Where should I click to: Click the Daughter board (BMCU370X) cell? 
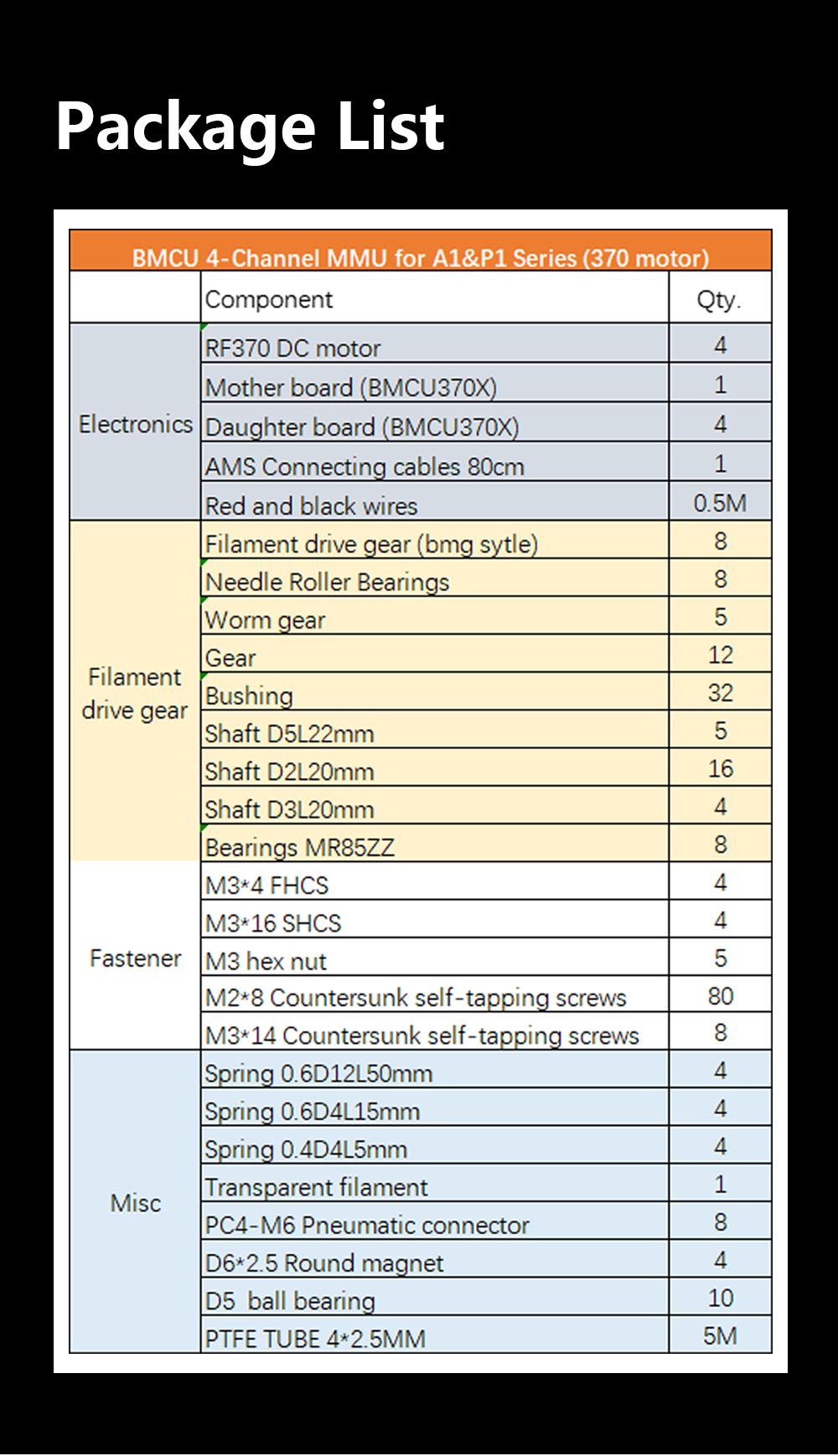coord(435,422)
